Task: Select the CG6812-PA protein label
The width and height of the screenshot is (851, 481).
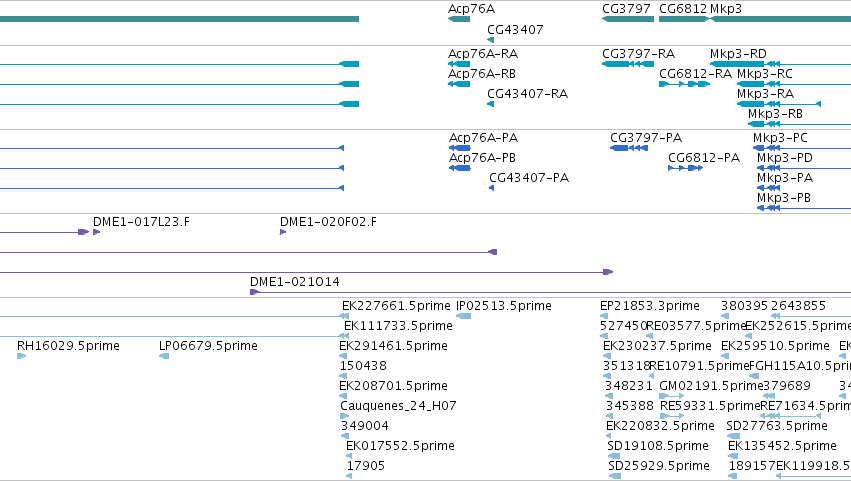Action: [704, 157]
